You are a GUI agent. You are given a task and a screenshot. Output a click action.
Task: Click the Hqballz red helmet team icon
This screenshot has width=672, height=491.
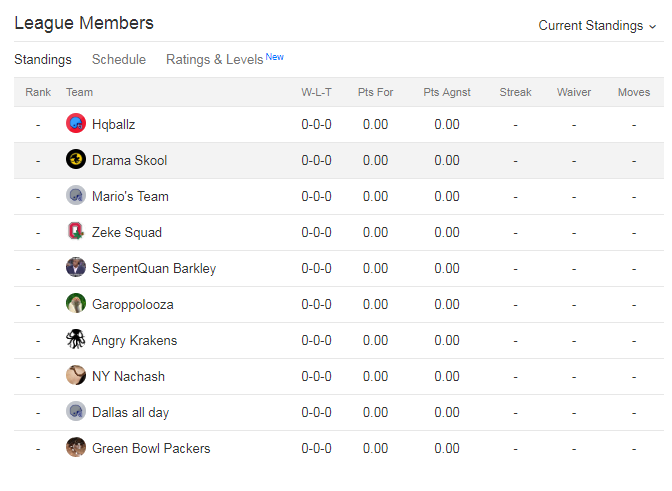tap(76, 123)
